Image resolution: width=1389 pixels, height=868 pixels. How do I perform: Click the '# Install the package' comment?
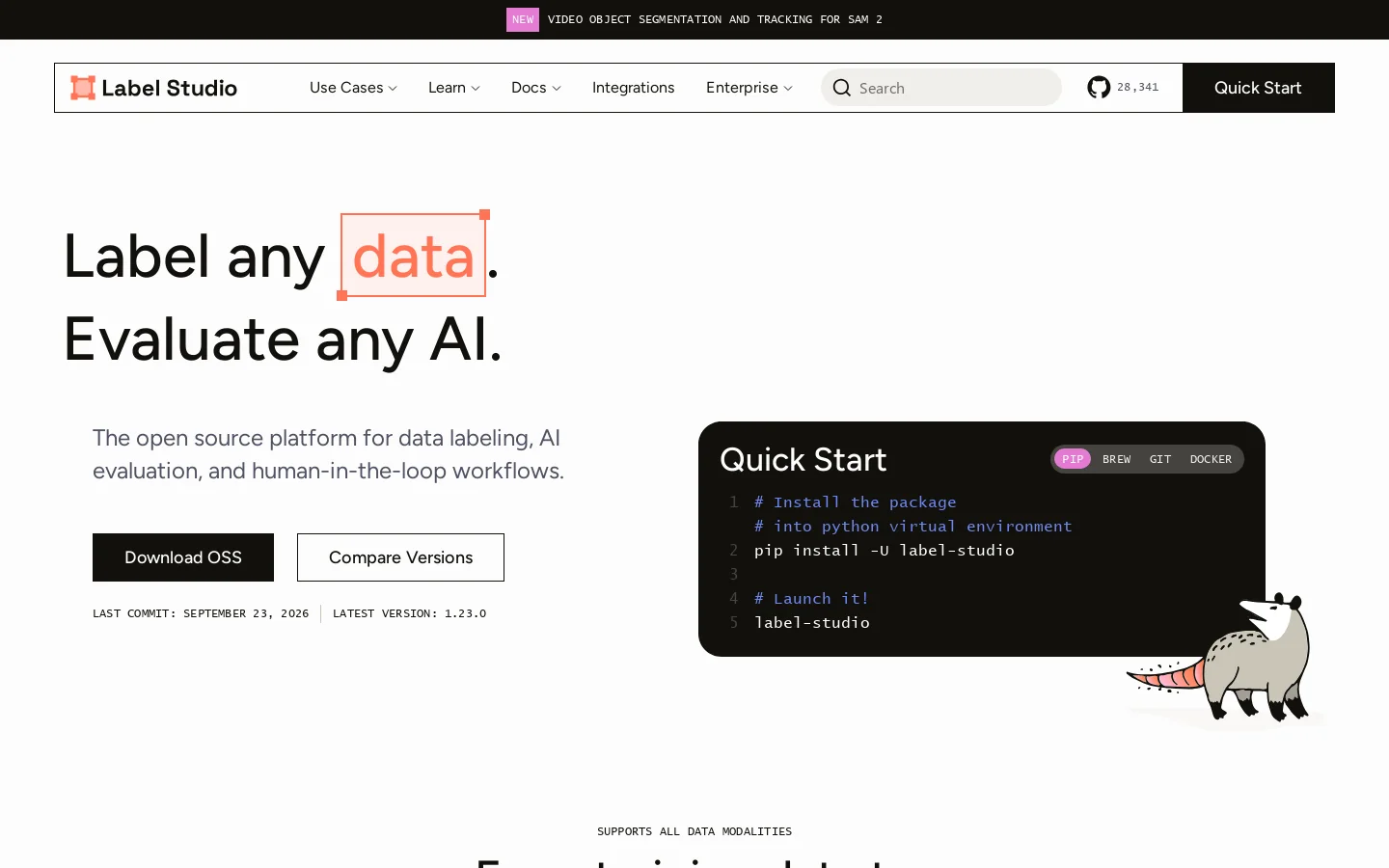[856, 502]
